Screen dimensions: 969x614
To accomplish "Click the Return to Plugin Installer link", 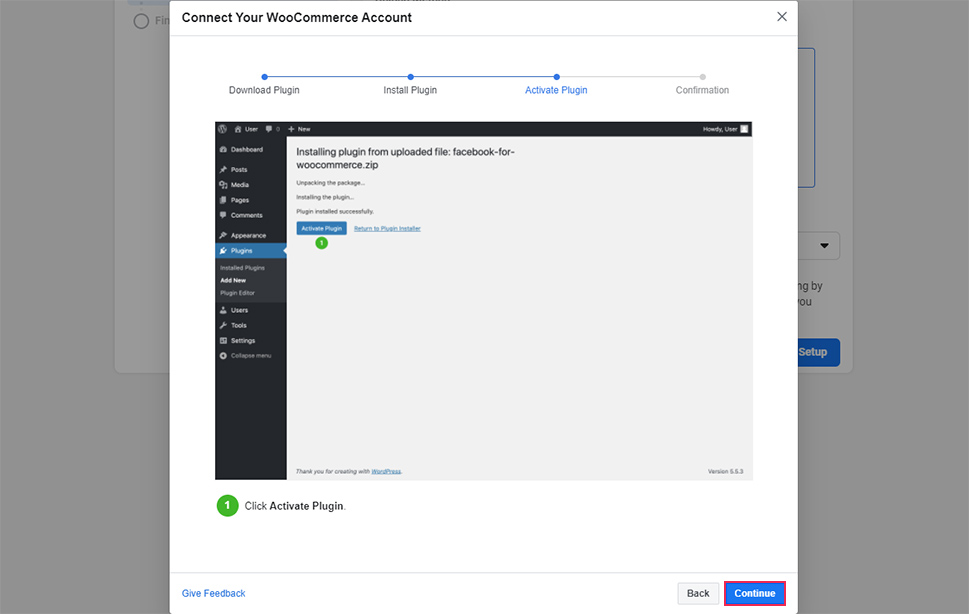I will [387, 229].
